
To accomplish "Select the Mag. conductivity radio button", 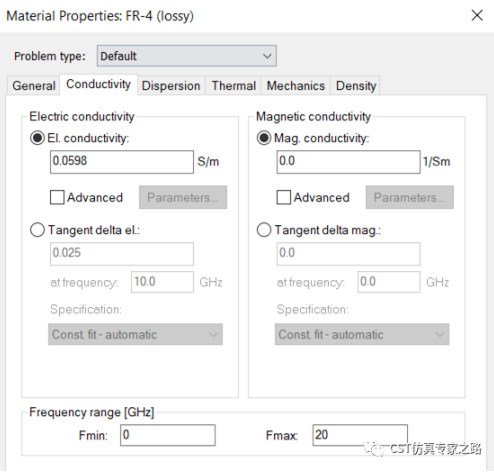I will click(x=264, y=138).
